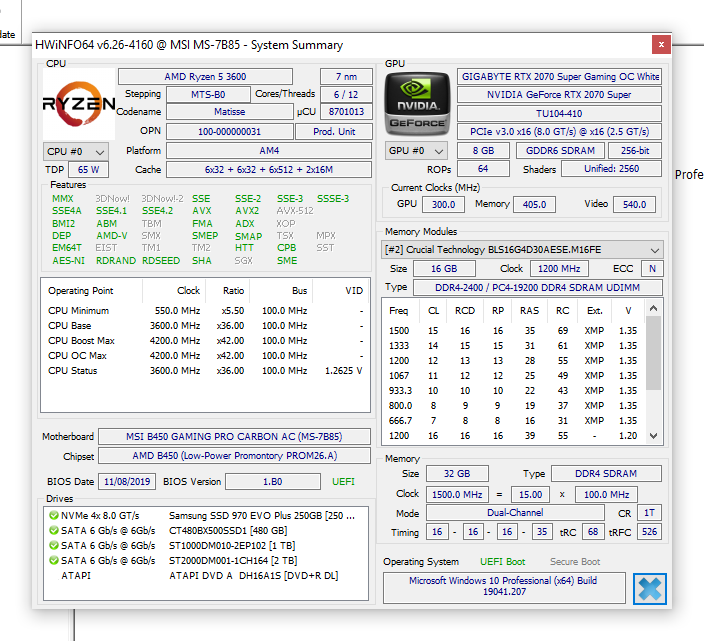The image size is (704, 641).
Task: Click the Windows 10 Professional build field
Action: (x=503, y=586)
